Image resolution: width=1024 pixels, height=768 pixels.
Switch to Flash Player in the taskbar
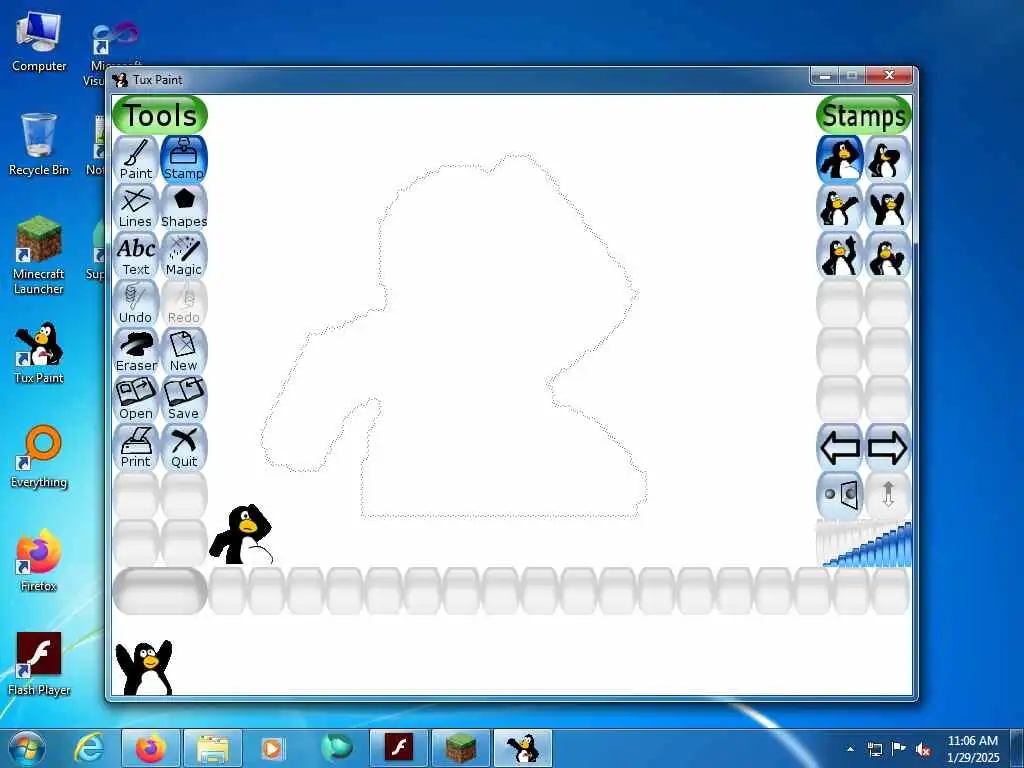coord(398,748)
